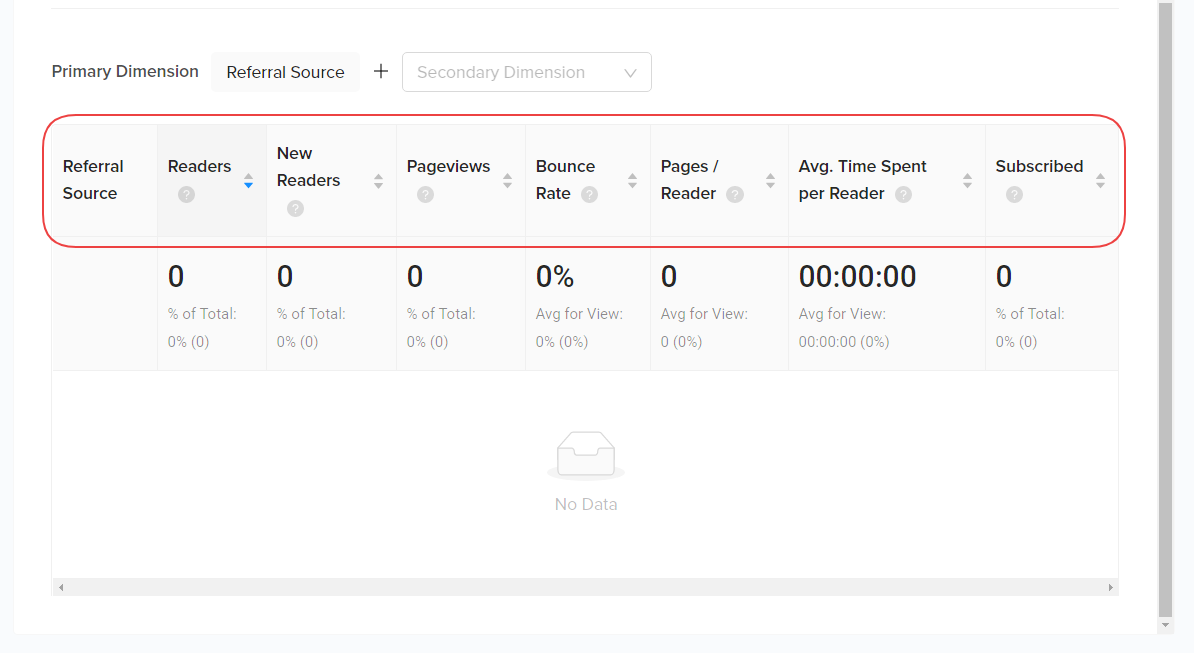1194x653 pixels.
Task: Select the Referral Source primary dimension
Action: pos(285,72)
